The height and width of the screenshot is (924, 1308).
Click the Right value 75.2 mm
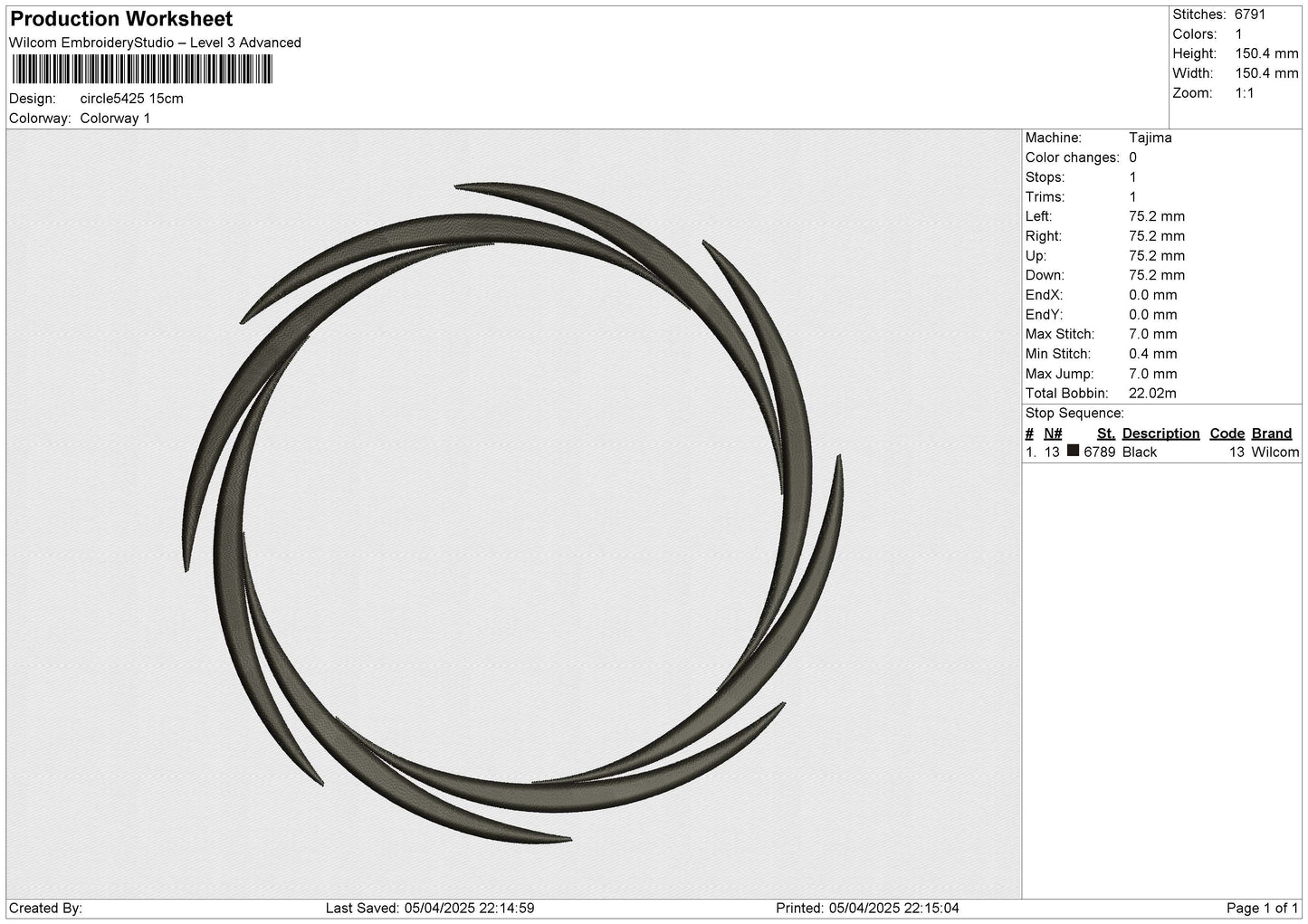[1157, 236]
